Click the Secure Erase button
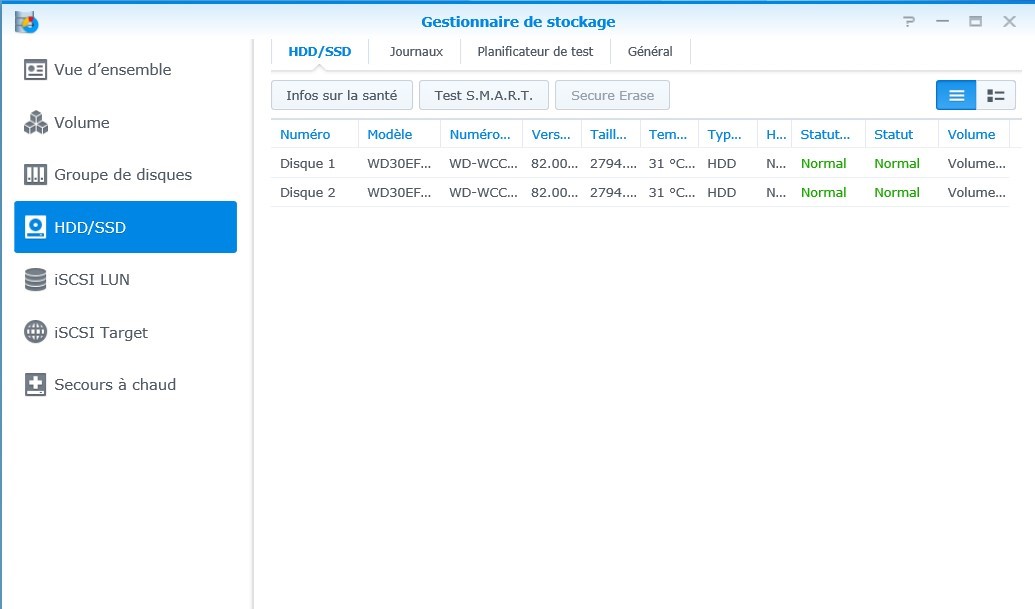Screen dimensions: 1035x609 [x=613, y=96]
